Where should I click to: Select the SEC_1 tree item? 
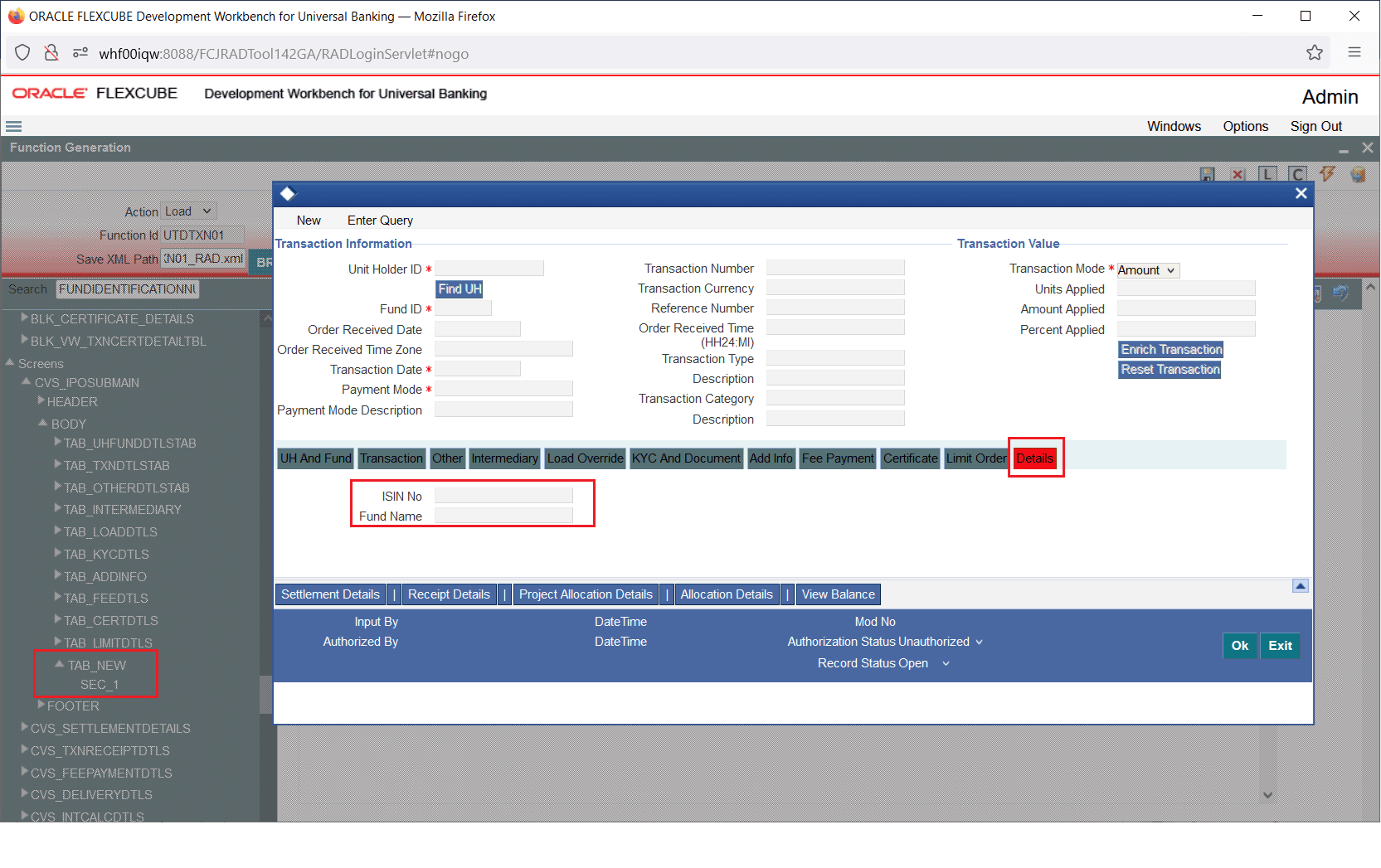pyautogui.click(x=100, y=685)
